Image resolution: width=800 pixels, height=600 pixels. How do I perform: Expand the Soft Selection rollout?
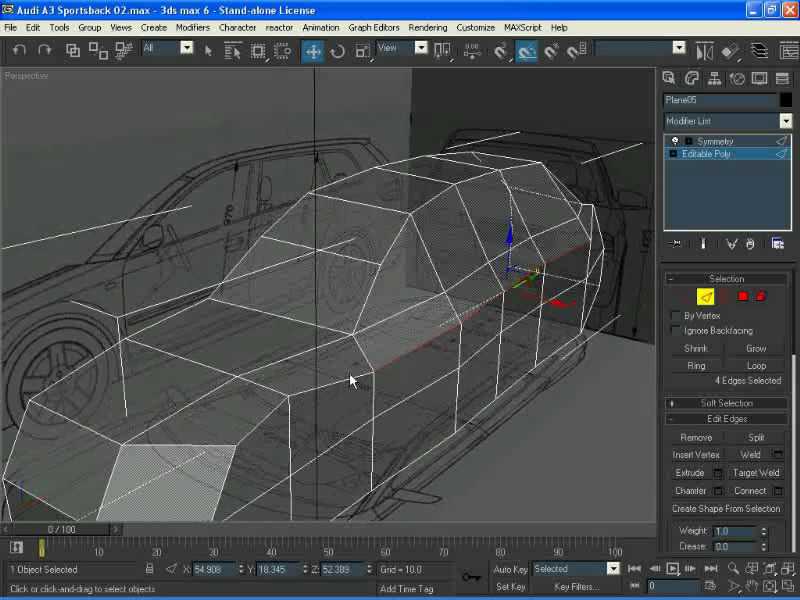[726, 403]
